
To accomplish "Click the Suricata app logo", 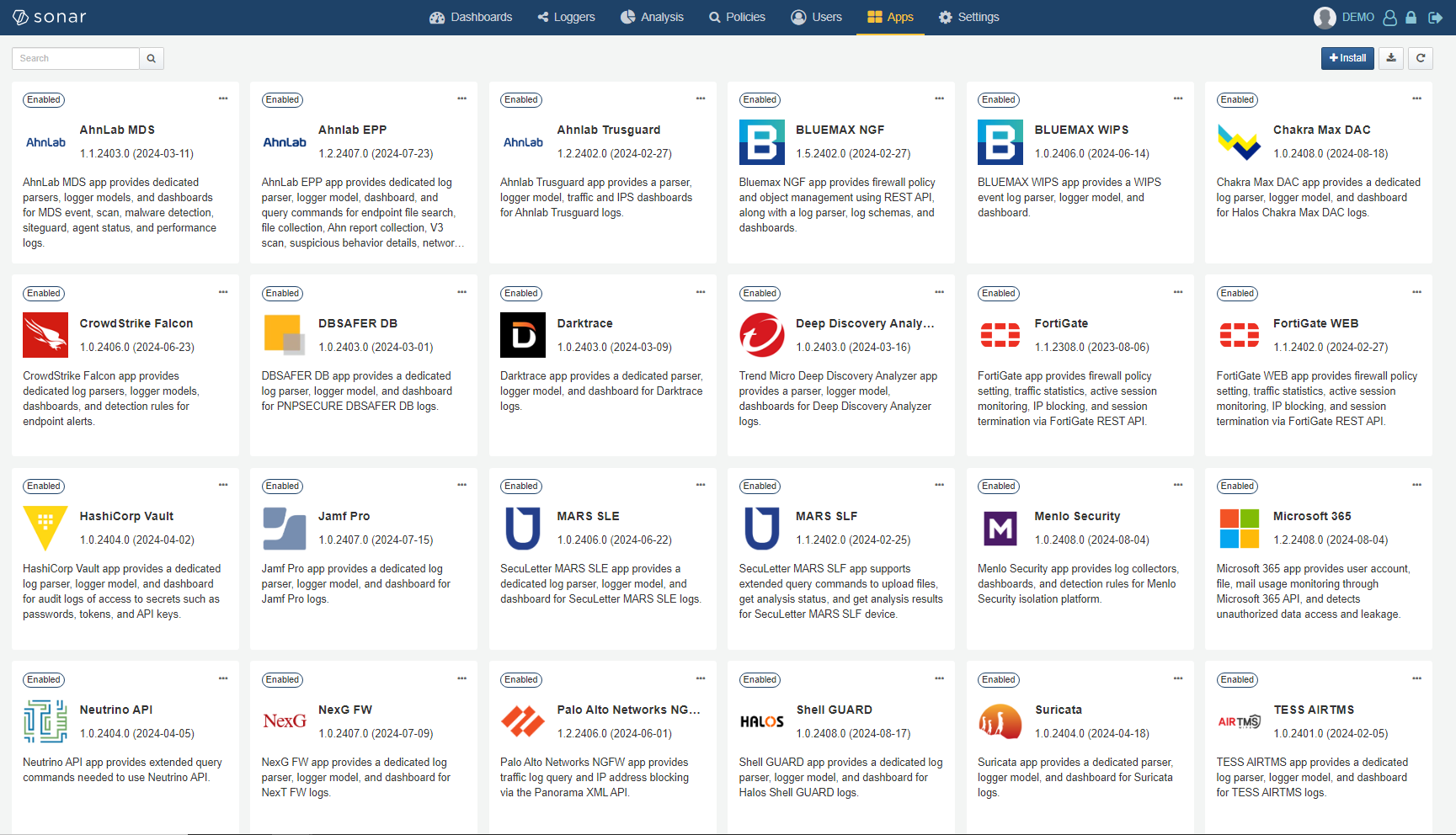I will click(1000, 721).
